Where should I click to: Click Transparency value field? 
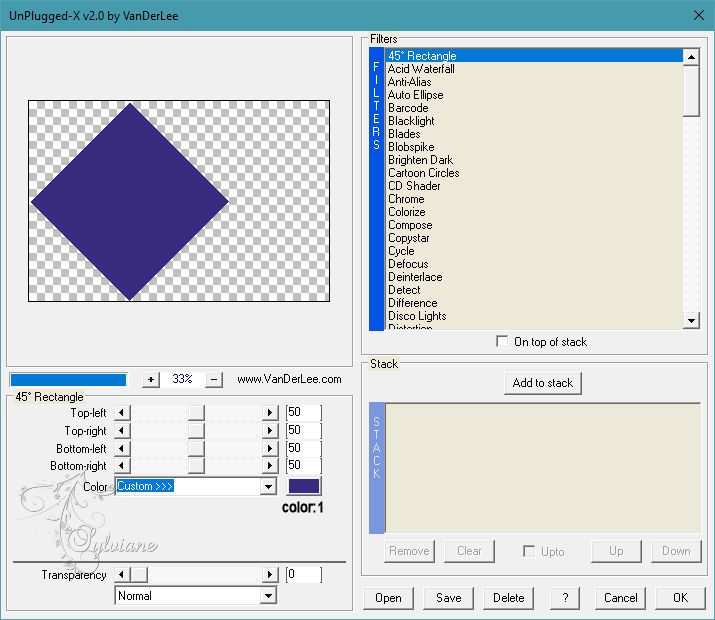pos(304,574)
